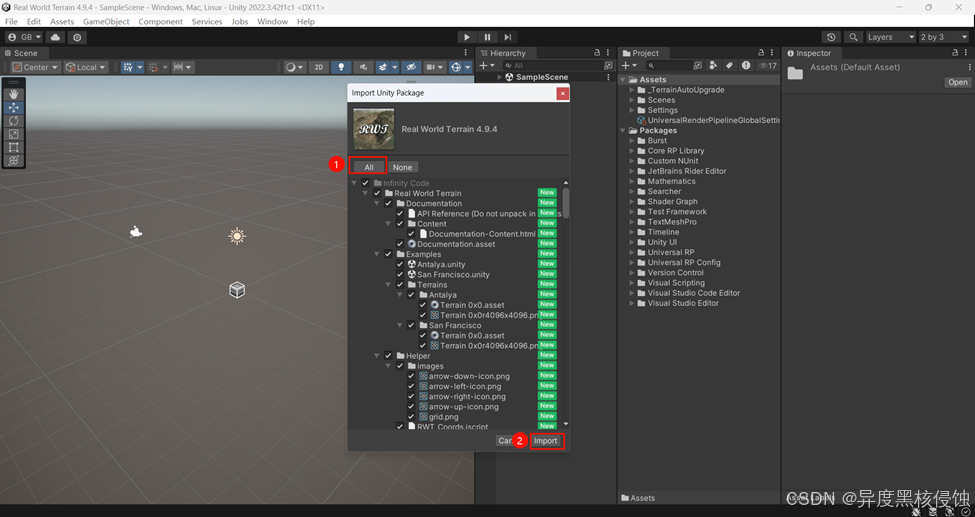Toggle scene lighting bulb icon
The height and width of the screenshot is (517, 975).
(x=341, y=67)
